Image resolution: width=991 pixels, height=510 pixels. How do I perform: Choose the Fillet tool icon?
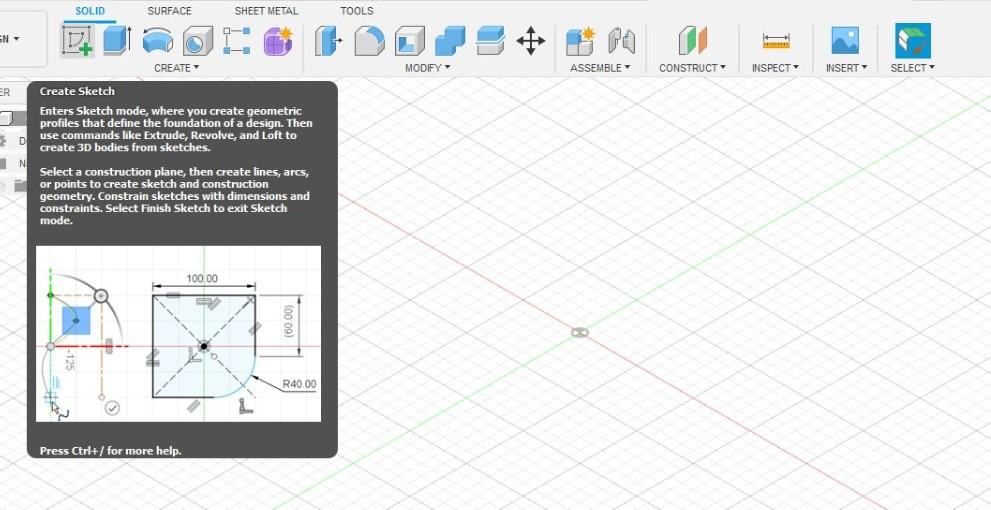tap(369, 41)
